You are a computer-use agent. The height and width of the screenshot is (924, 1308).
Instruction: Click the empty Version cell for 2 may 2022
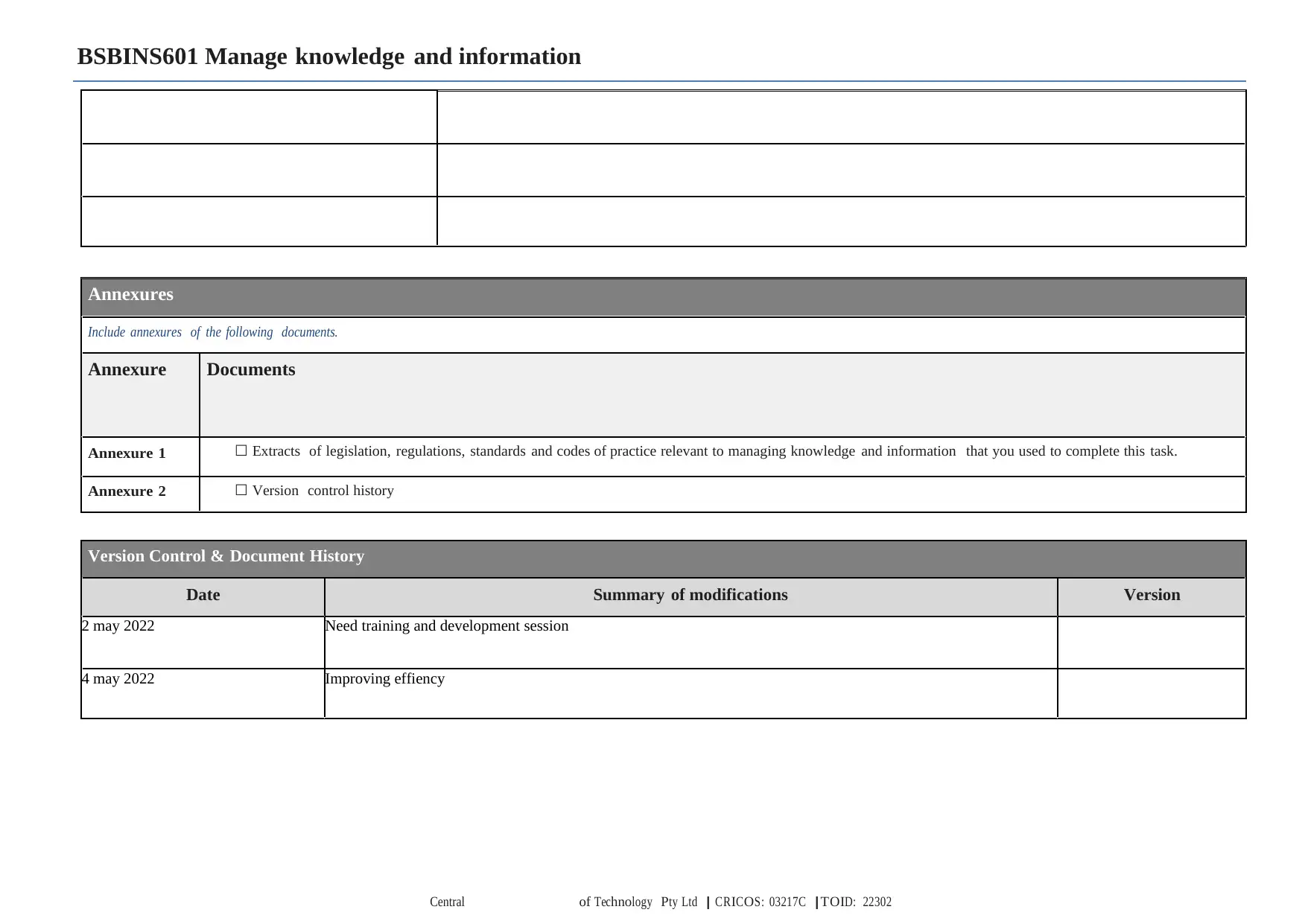click(x=1152, y=642)
